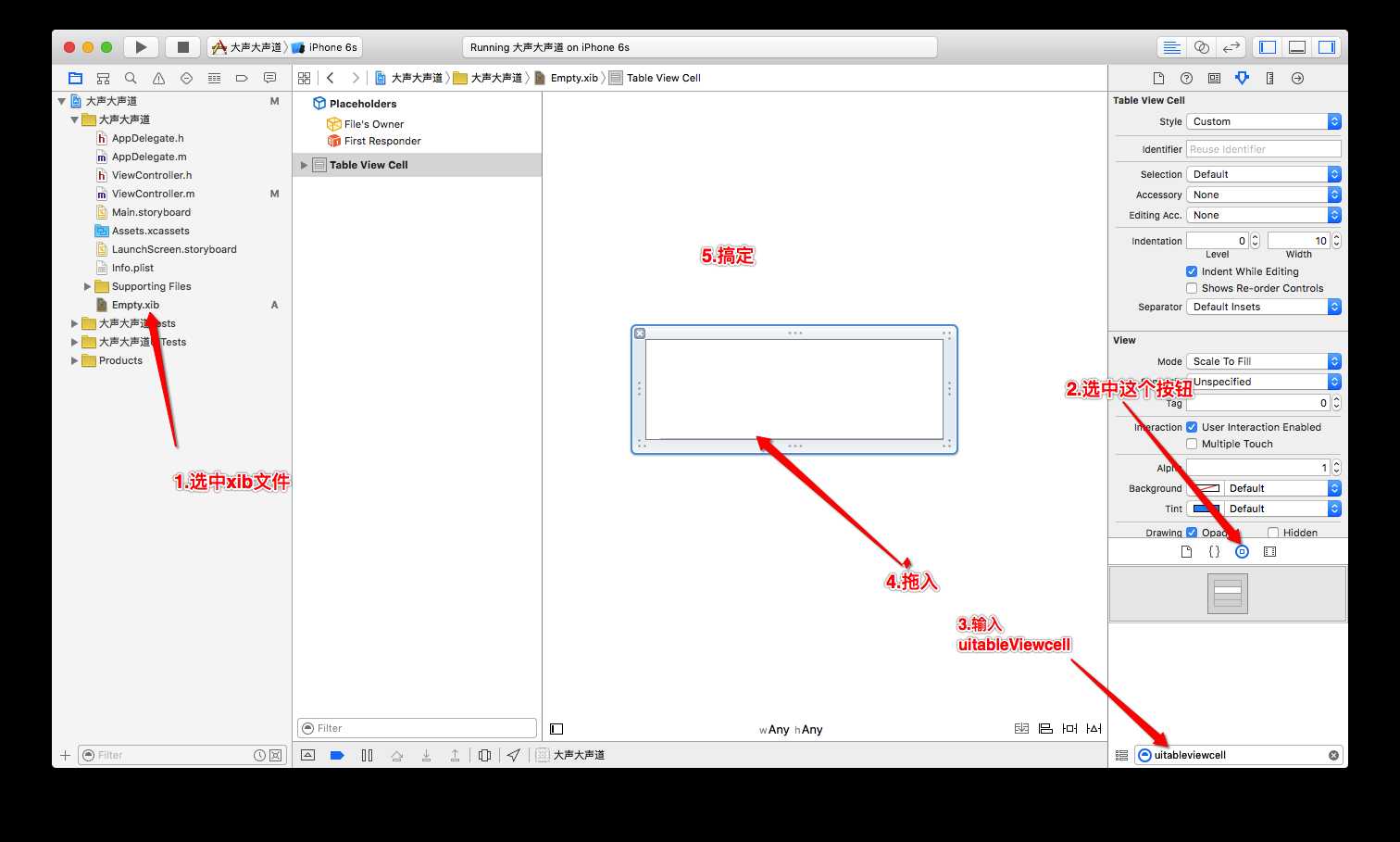The width and height of the screenshot is (1400, 842).
Task: Click the blue Tint color swatch
Action: coord(1205,509)
